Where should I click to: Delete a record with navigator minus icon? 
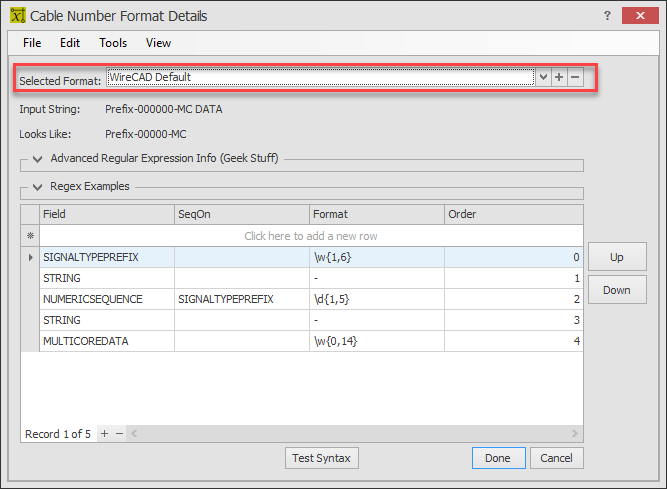[x=120, y=434]
